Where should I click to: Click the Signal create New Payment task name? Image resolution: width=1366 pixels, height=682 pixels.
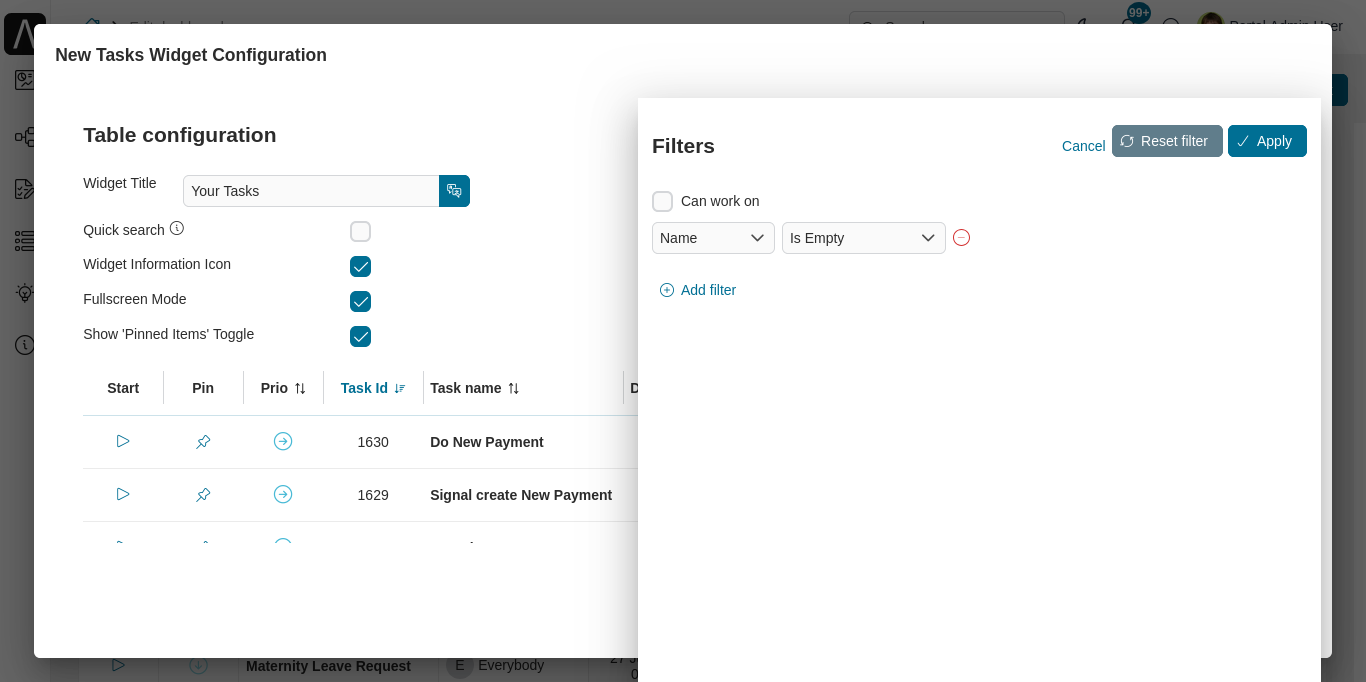point(521,495)
